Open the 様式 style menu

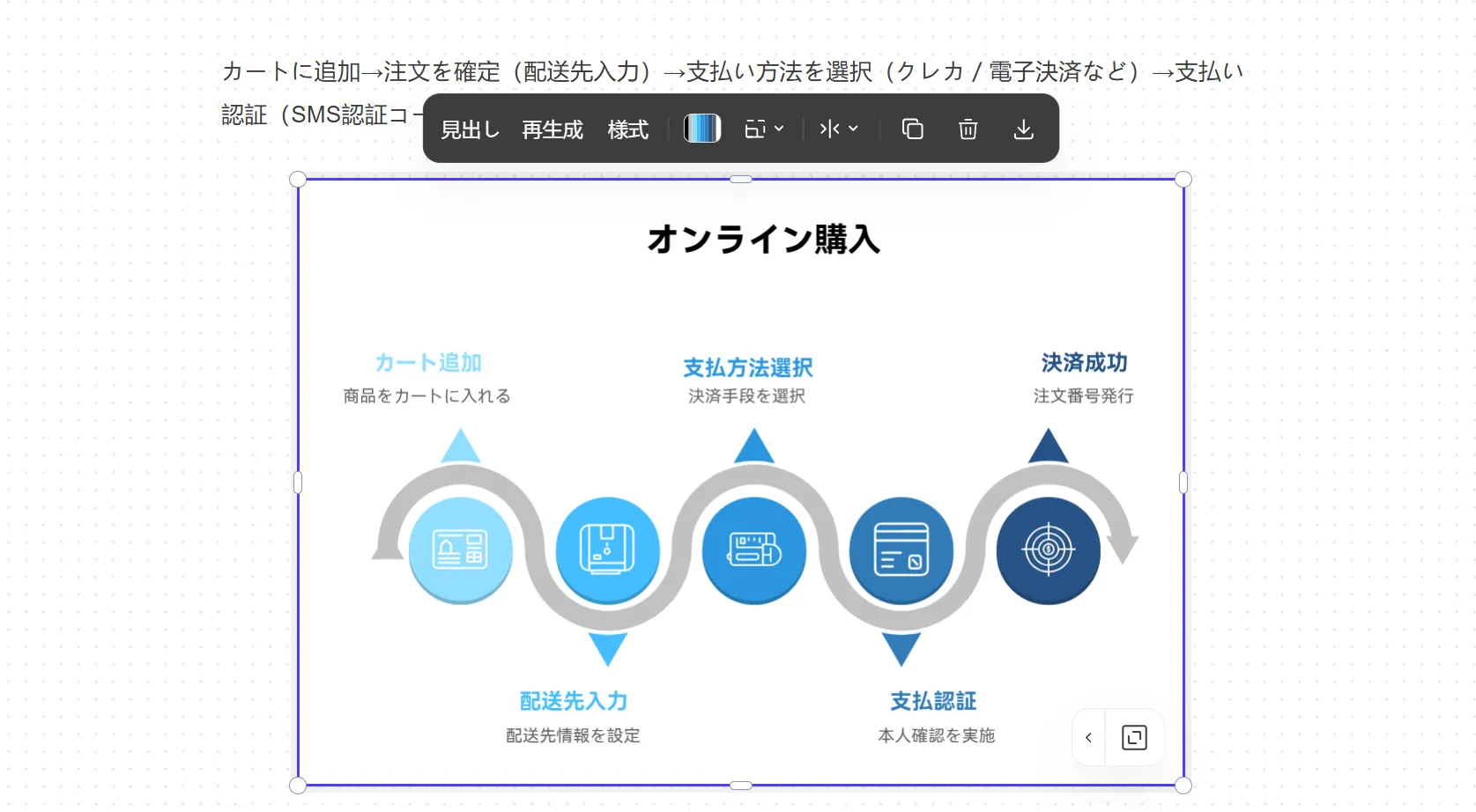click(x=627, y=129)
